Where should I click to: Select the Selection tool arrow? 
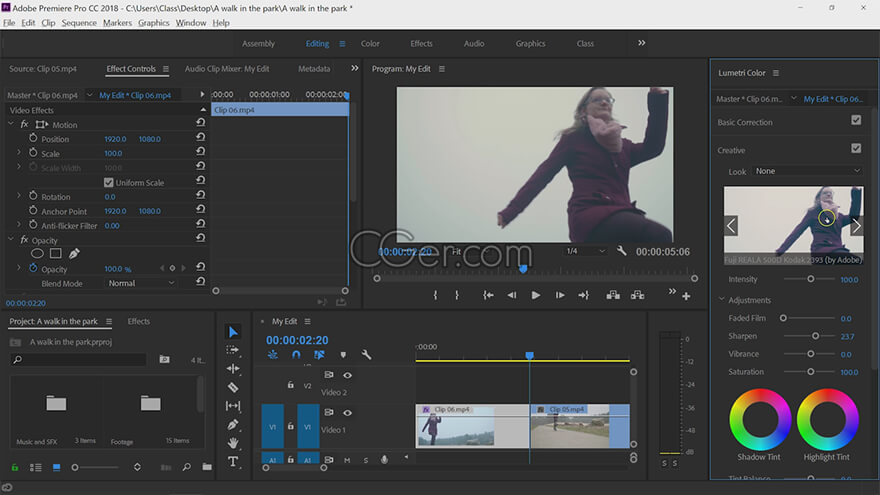click(x=233, y=332)
